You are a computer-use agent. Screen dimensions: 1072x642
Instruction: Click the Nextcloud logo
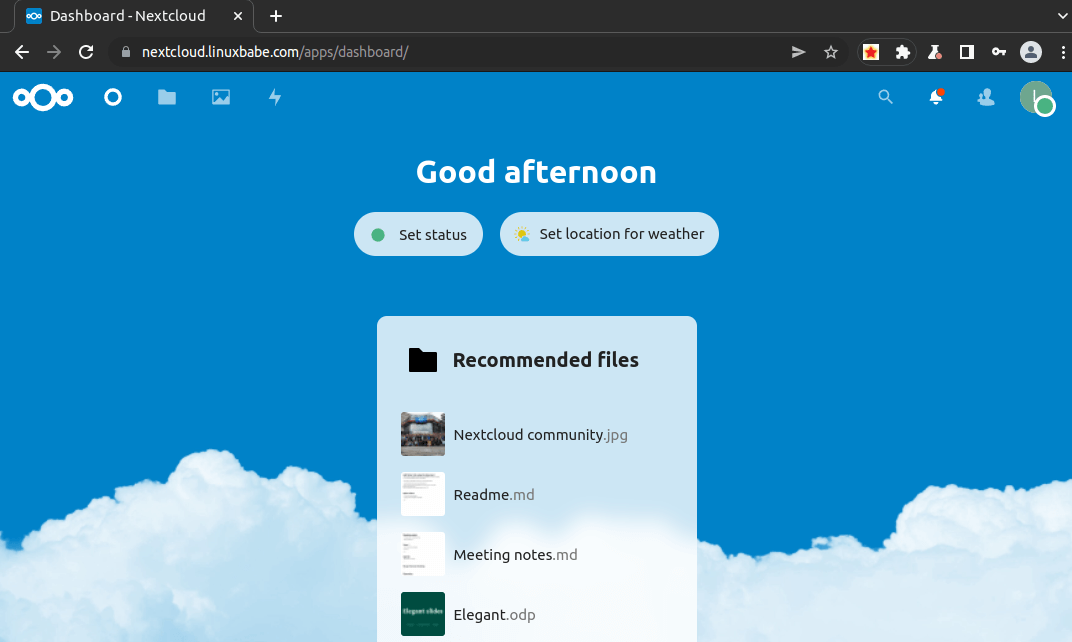(43, 97)
